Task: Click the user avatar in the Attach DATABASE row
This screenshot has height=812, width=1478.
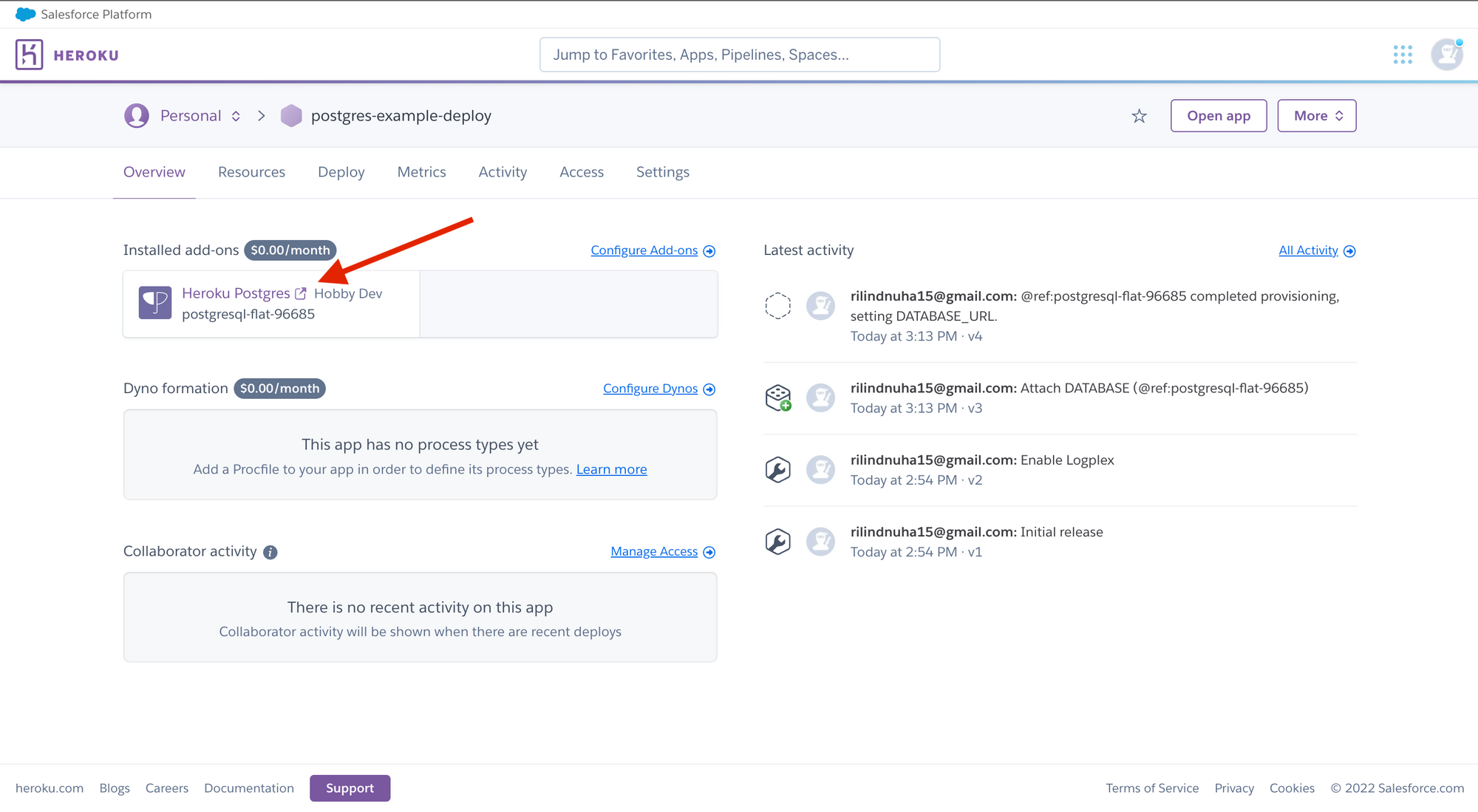Action: [x=820, y=398]
